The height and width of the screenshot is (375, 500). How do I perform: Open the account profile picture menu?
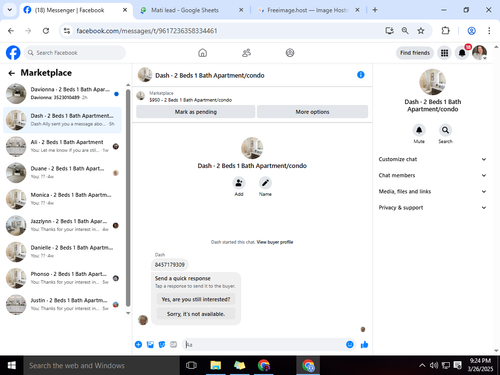479,53
